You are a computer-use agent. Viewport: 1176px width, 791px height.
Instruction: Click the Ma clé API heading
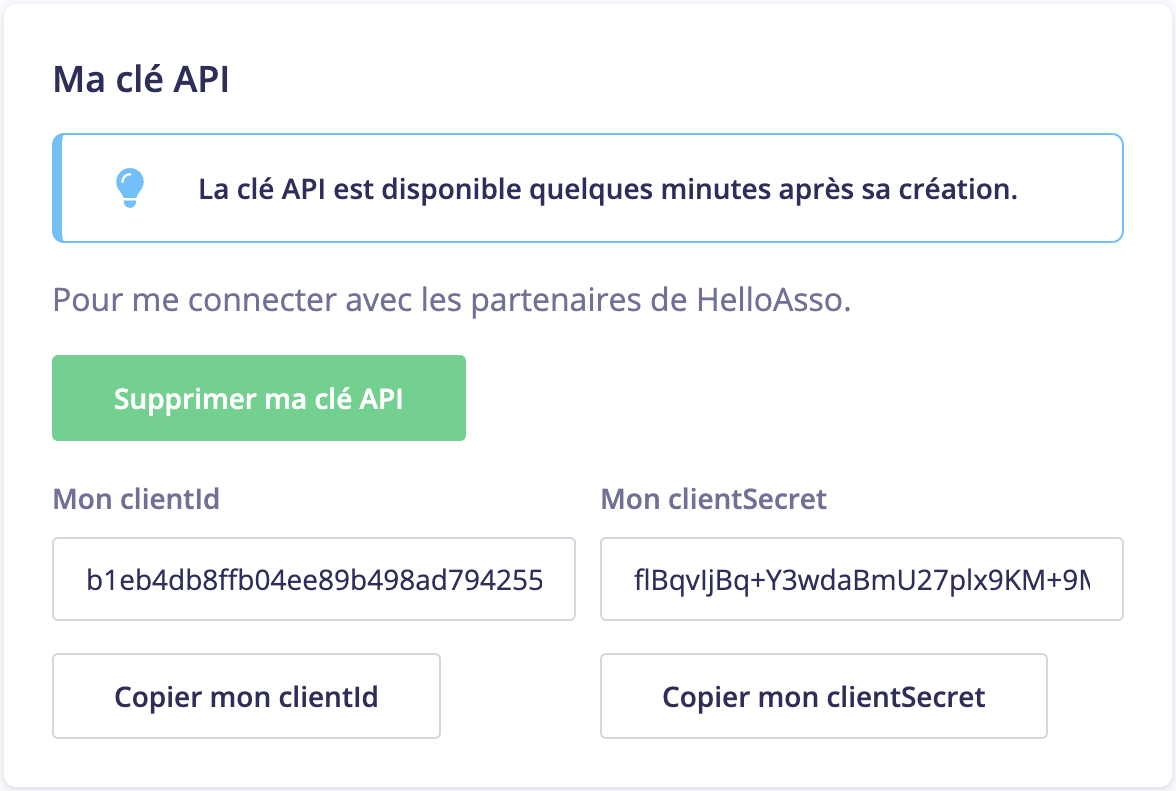pos(138,78)
